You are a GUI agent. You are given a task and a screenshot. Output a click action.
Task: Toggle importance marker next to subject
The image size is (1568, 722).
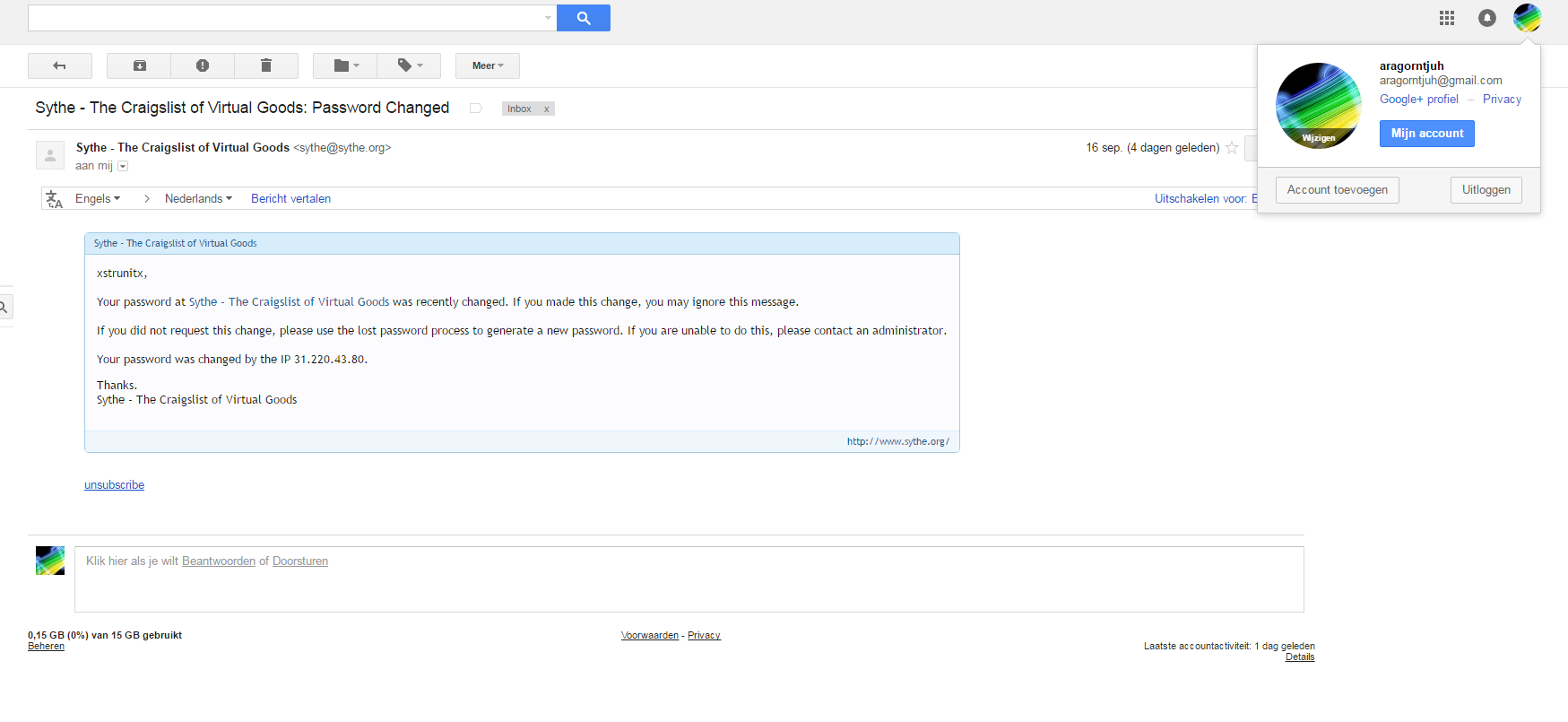tap(476, 109)
